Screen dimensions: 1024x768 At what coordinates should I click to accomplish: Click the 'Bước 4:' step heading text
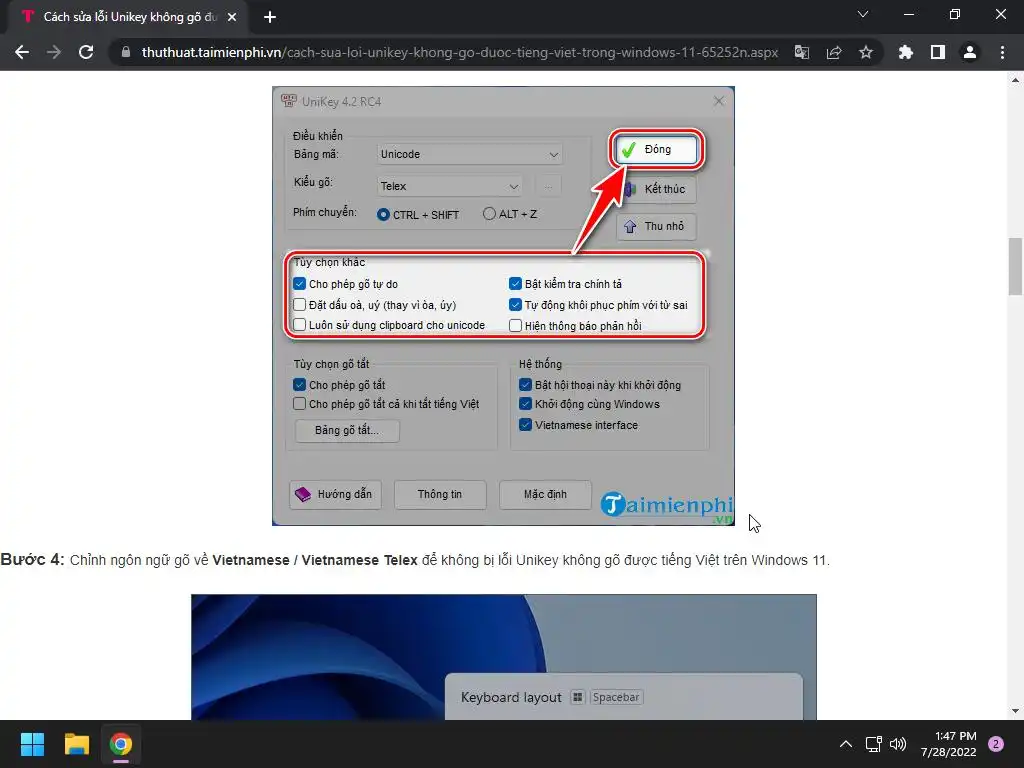click(32, 560)
